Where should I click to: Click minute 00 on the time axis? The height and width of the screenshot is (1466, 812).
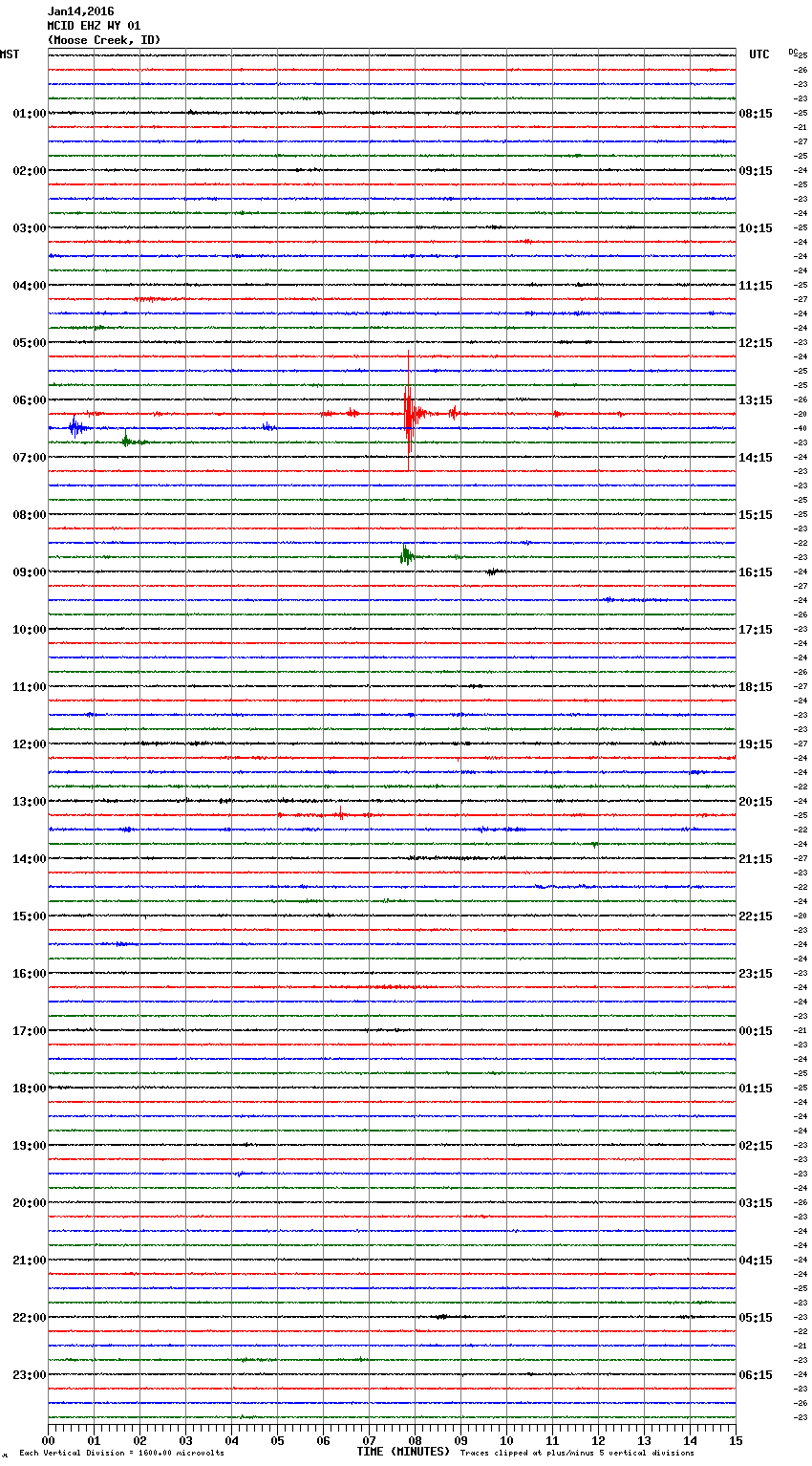coord(48,1440)
